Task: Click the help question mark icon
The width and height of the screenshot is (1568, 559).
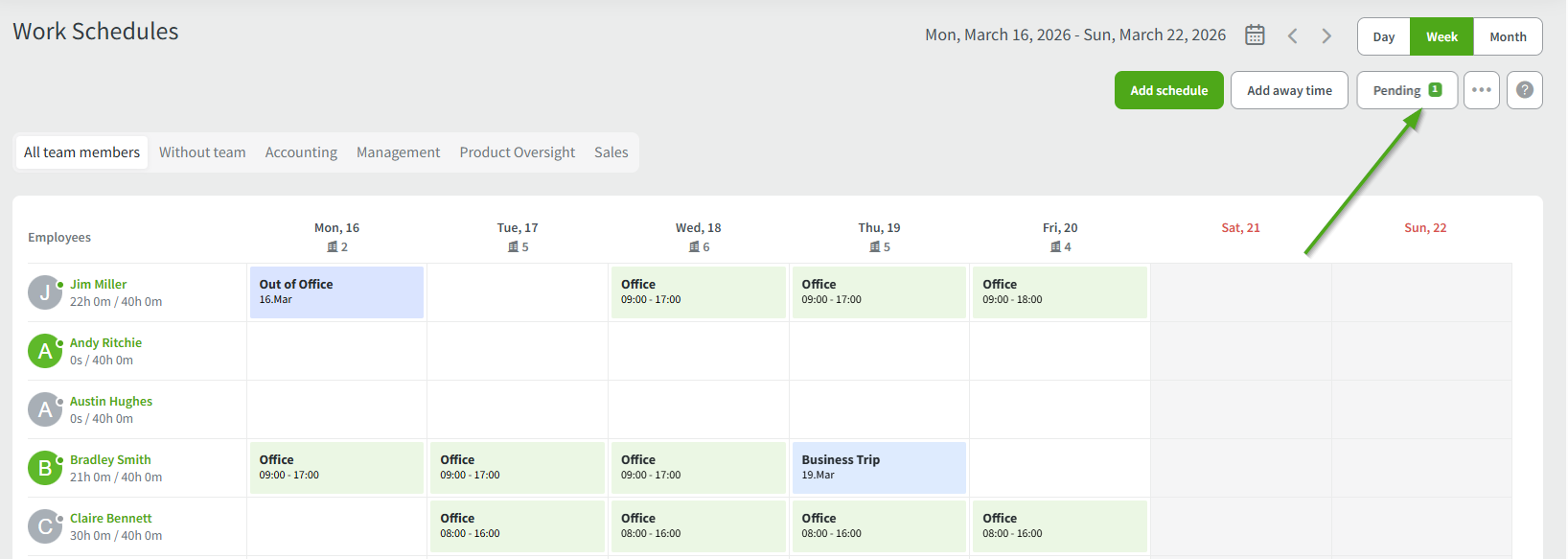Action: click(x=1524, y=90)
